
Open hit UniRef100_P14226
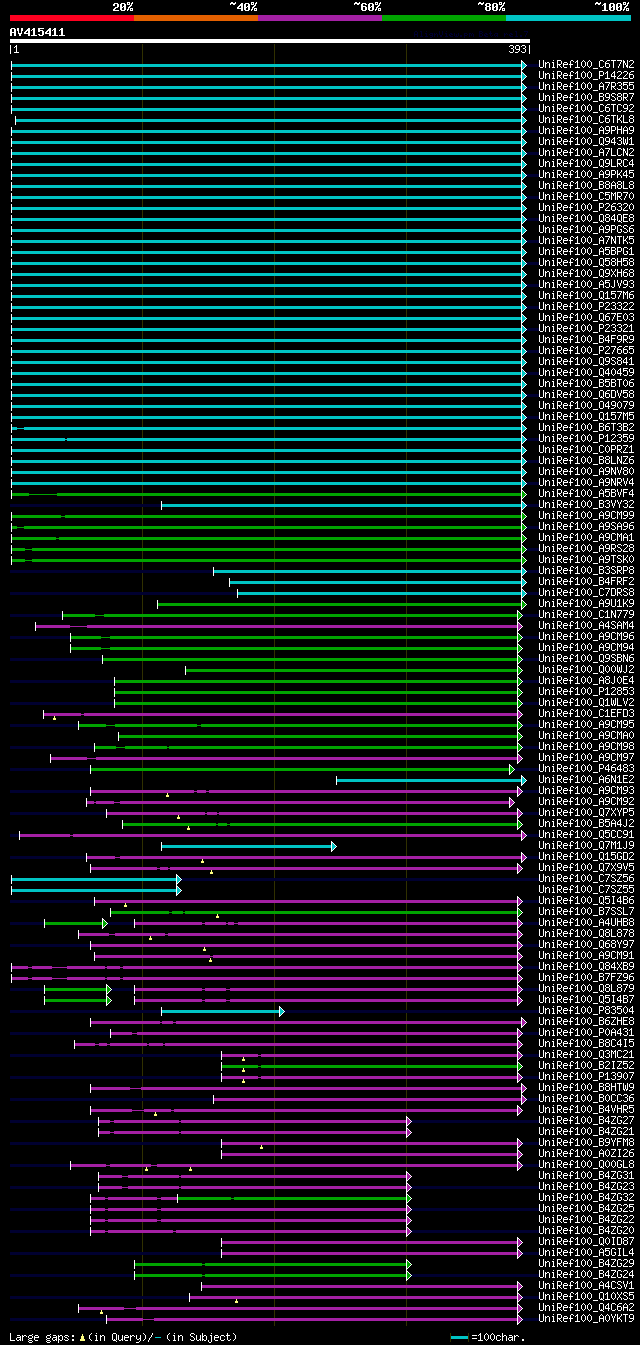tap(586, 75)
